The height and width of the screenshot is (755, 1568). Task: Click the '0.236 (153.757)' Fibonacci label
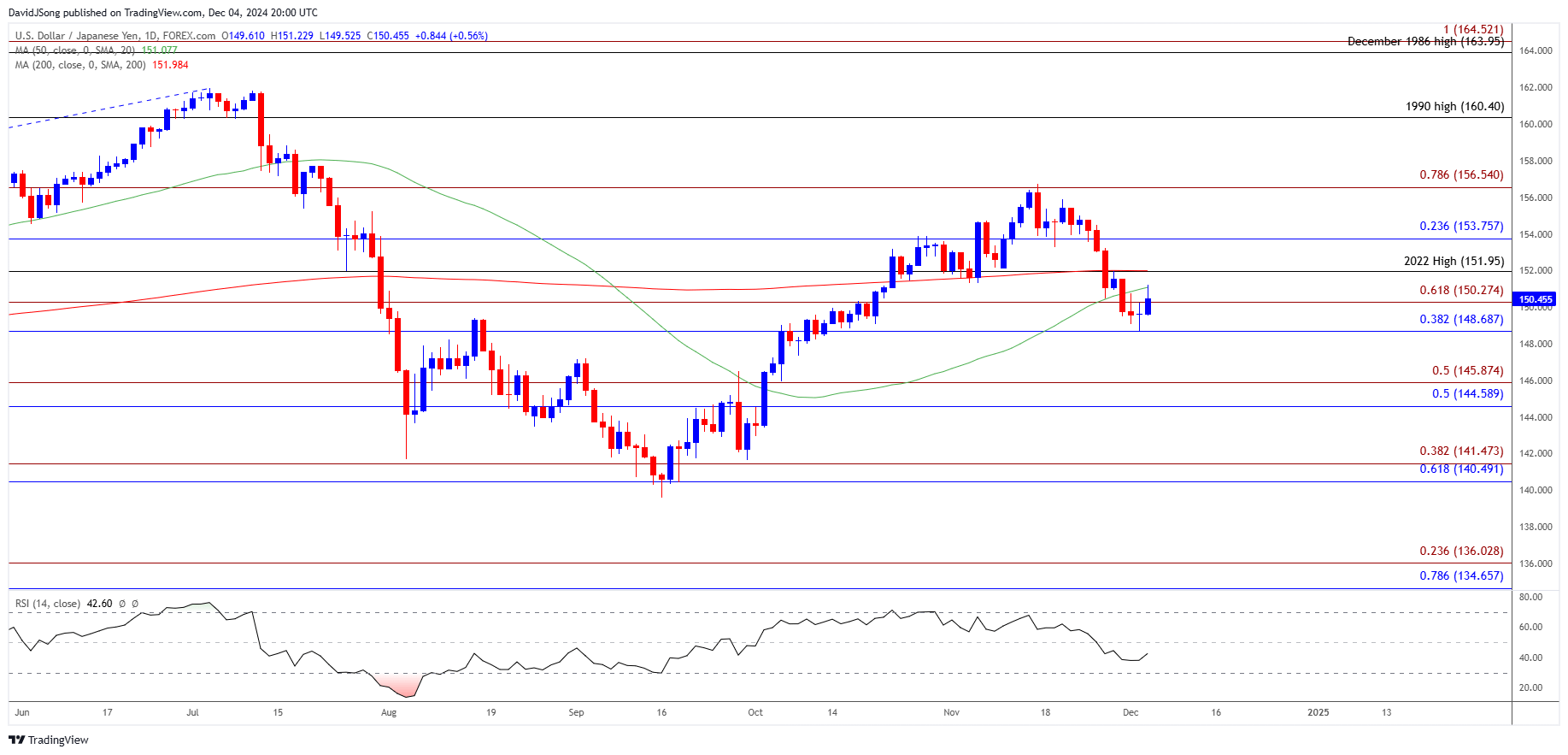[1461, 227]
